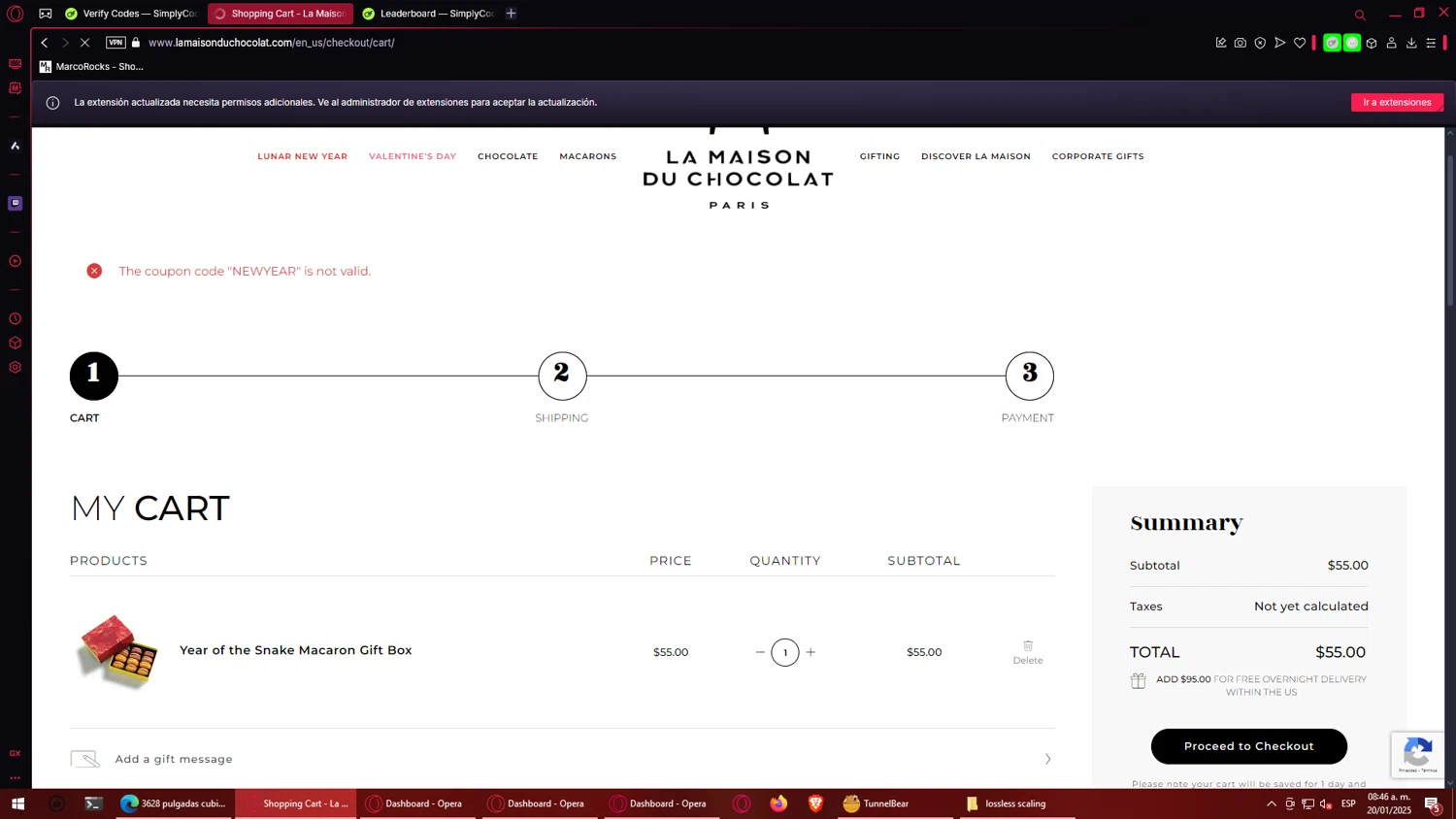The width and height of the screenshot is (1456, 819).
Task: Click the tab islands workspace icon
Action: [46, 14]
